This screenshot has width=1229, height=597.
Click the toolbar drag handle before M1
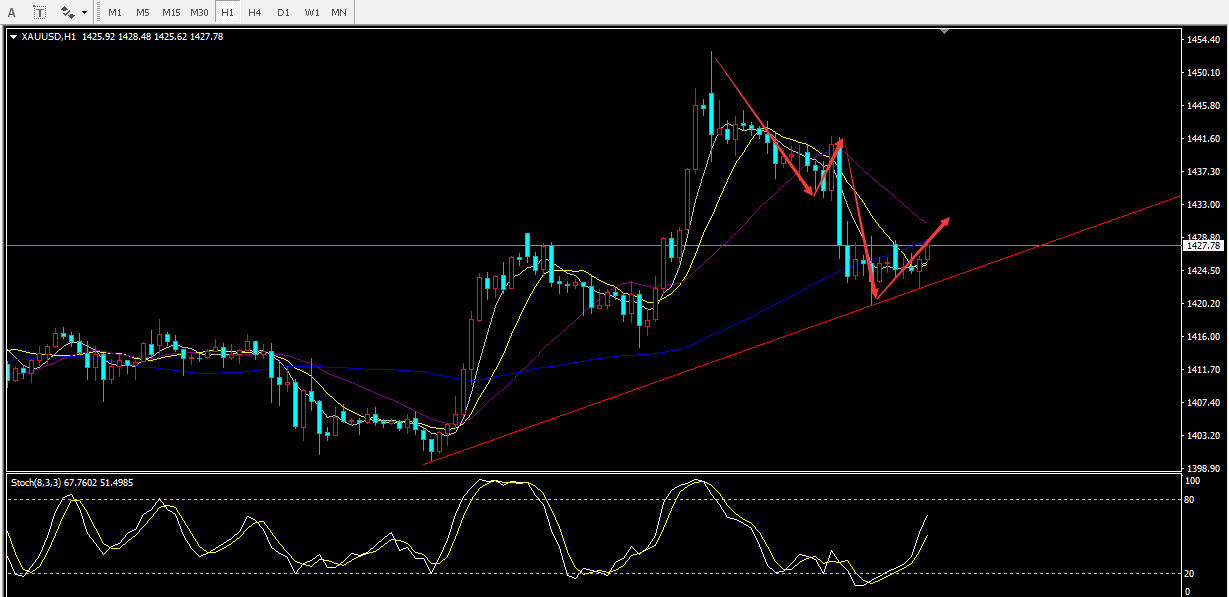100,12
